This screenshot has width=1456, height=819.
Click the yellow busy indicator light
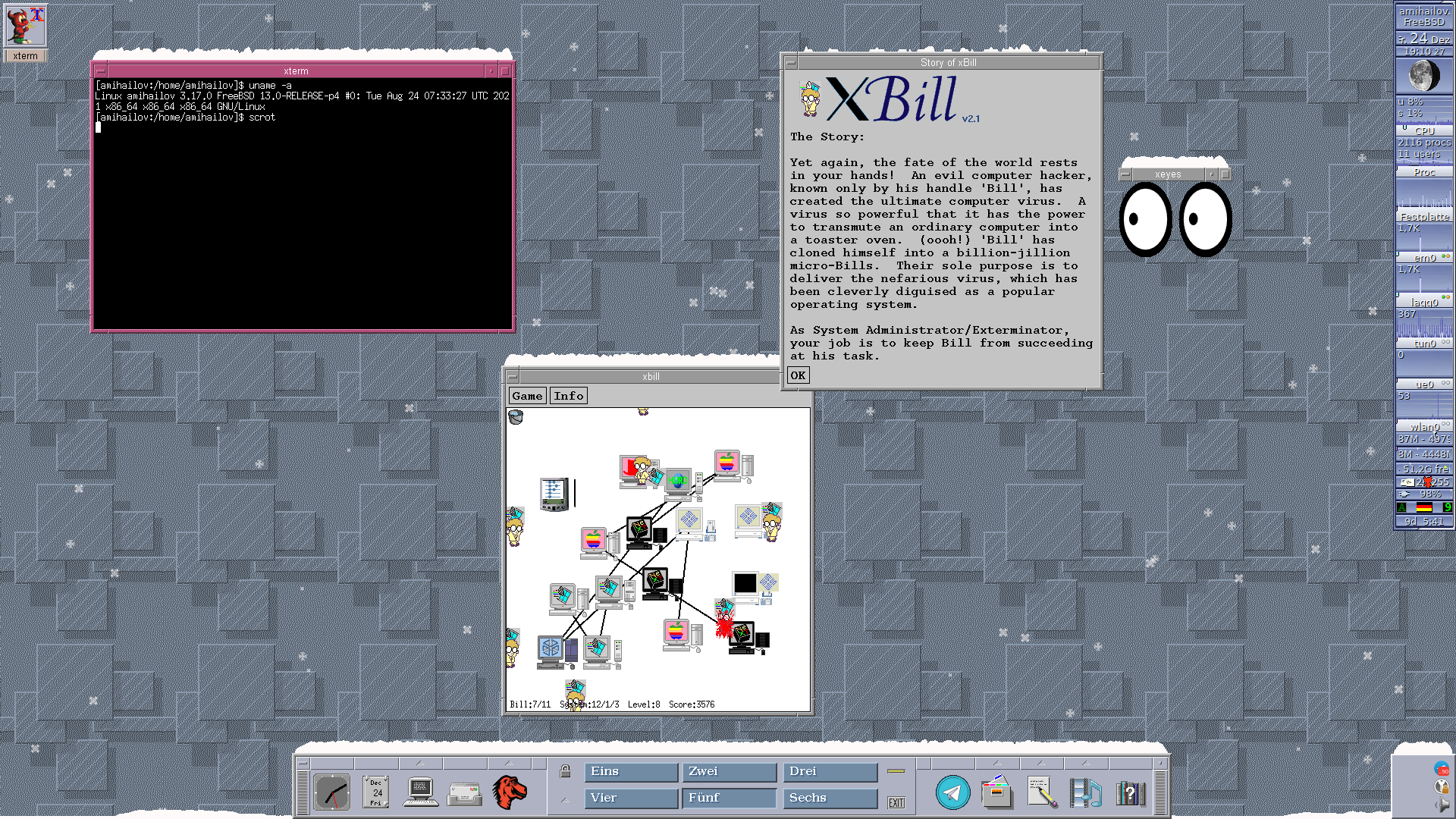896,771
